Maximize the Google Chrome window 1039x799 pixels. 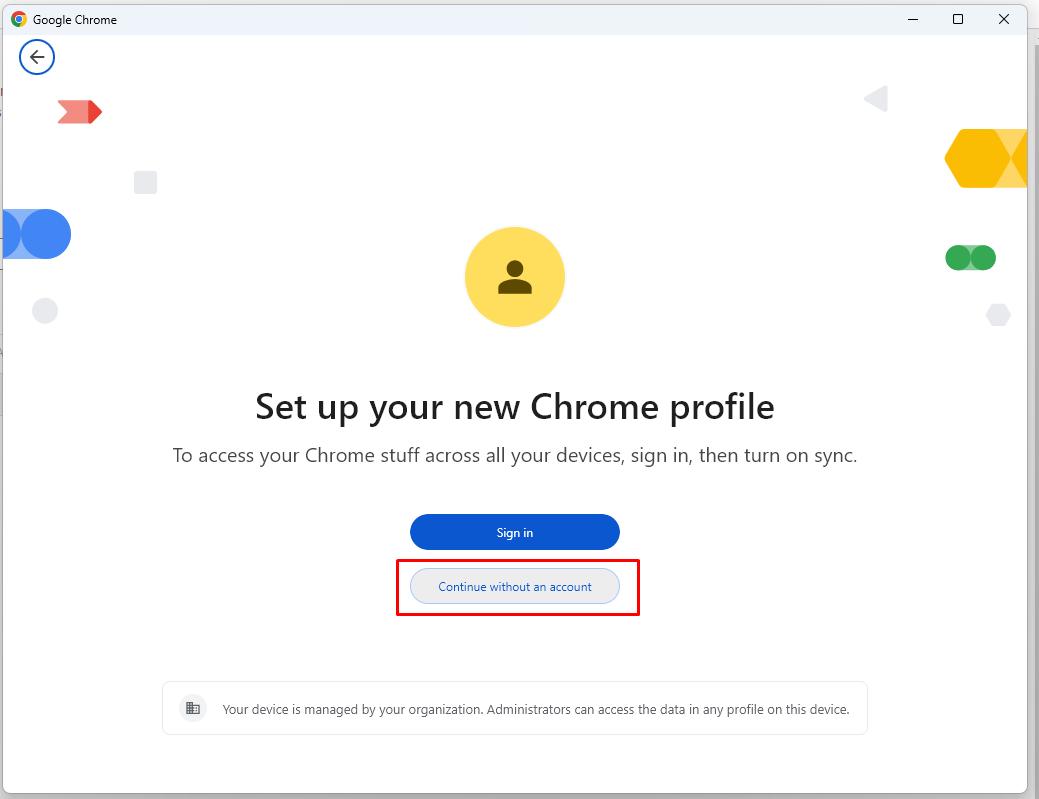957,19
